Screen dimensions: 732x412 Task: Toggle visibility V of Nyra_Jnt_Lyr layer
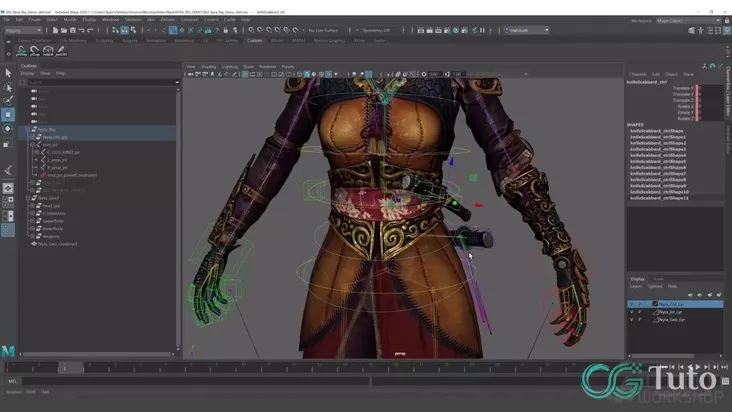[x=632, y=312]
